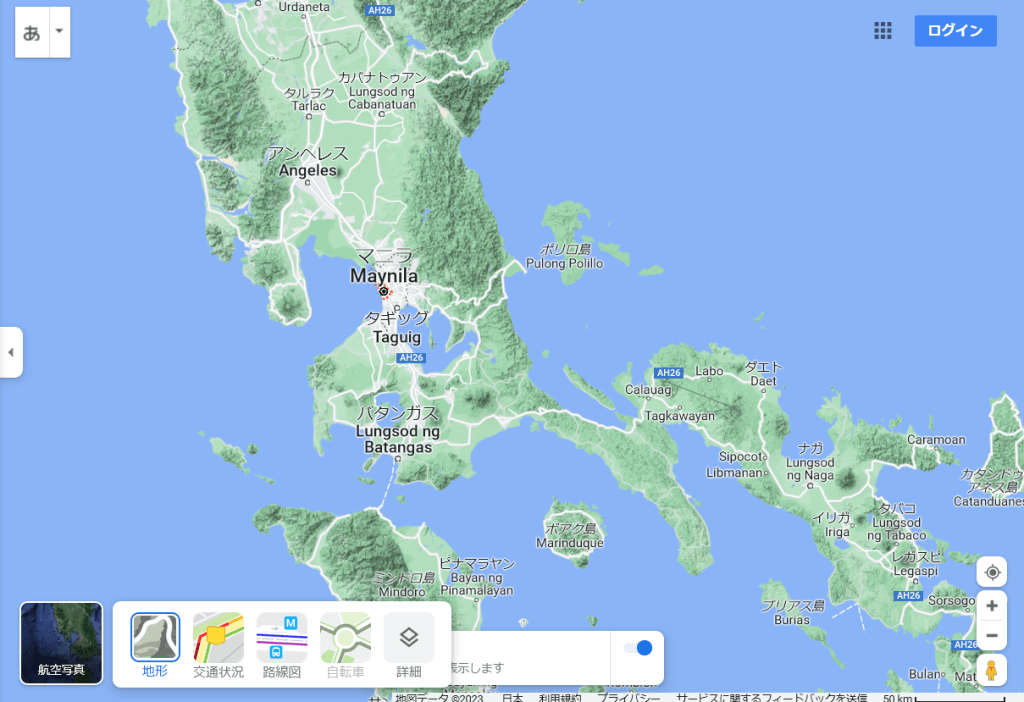Click the Maynila city label
Screen dimensions: 1024x702
(384, 276)
